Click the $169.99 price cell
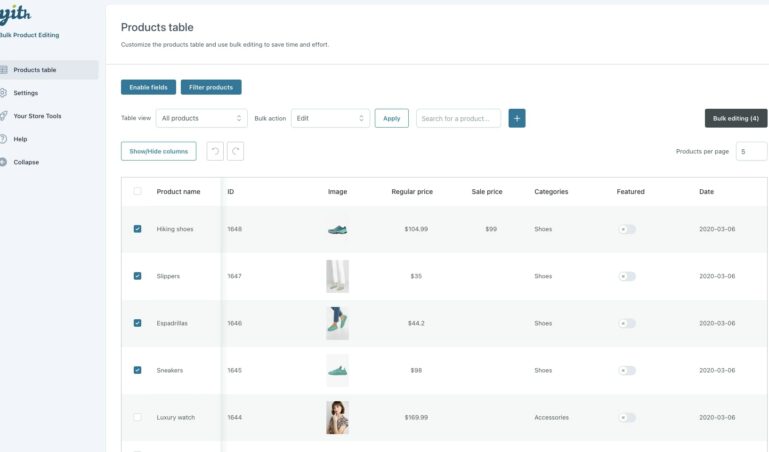 click(416, 417)
